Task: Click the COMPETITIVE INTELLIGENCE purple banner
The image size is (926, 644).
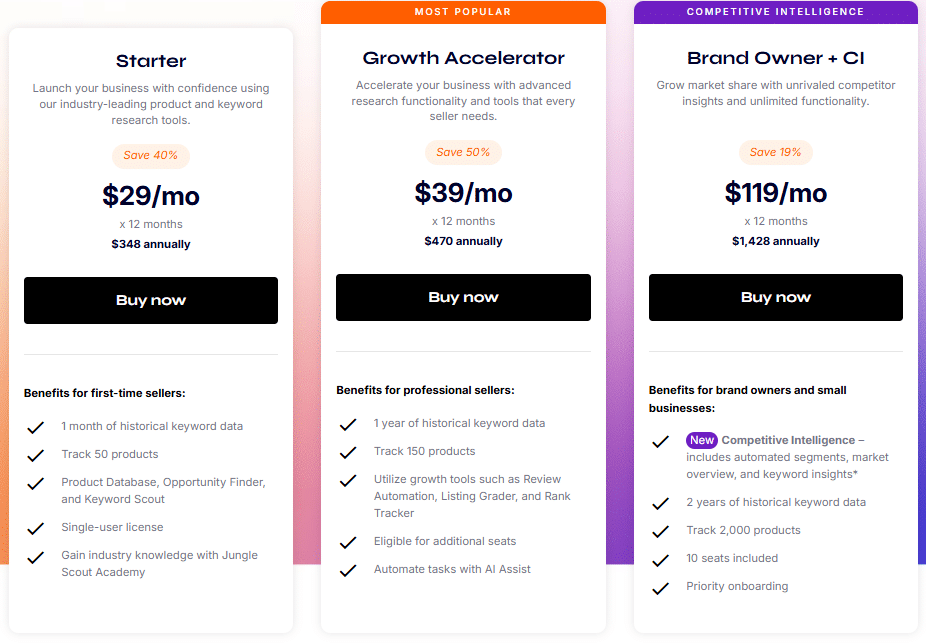Action: coord(775,12)
